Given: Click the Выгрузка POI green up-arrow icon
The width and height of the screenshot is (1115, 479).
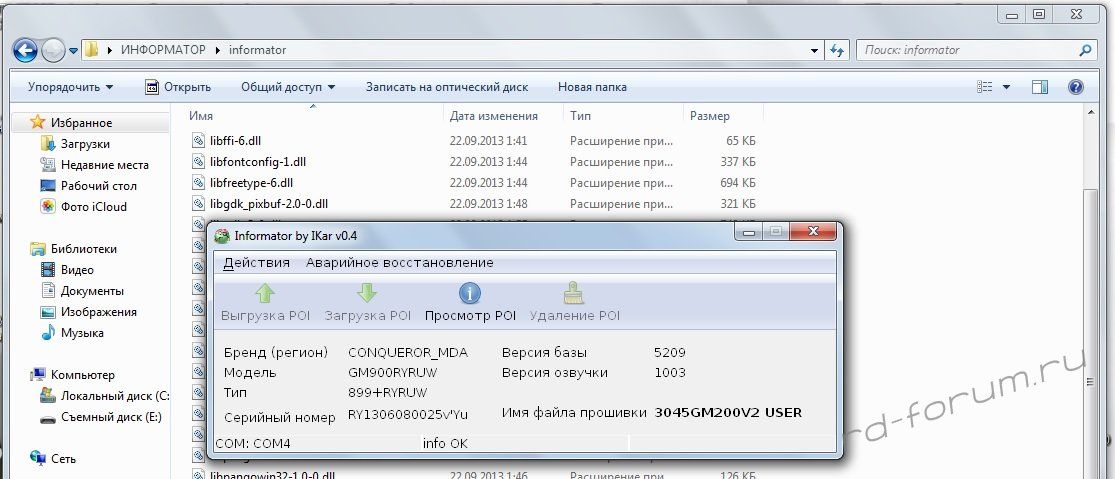Looking at the screenshot, I should [x=265, y=293].
